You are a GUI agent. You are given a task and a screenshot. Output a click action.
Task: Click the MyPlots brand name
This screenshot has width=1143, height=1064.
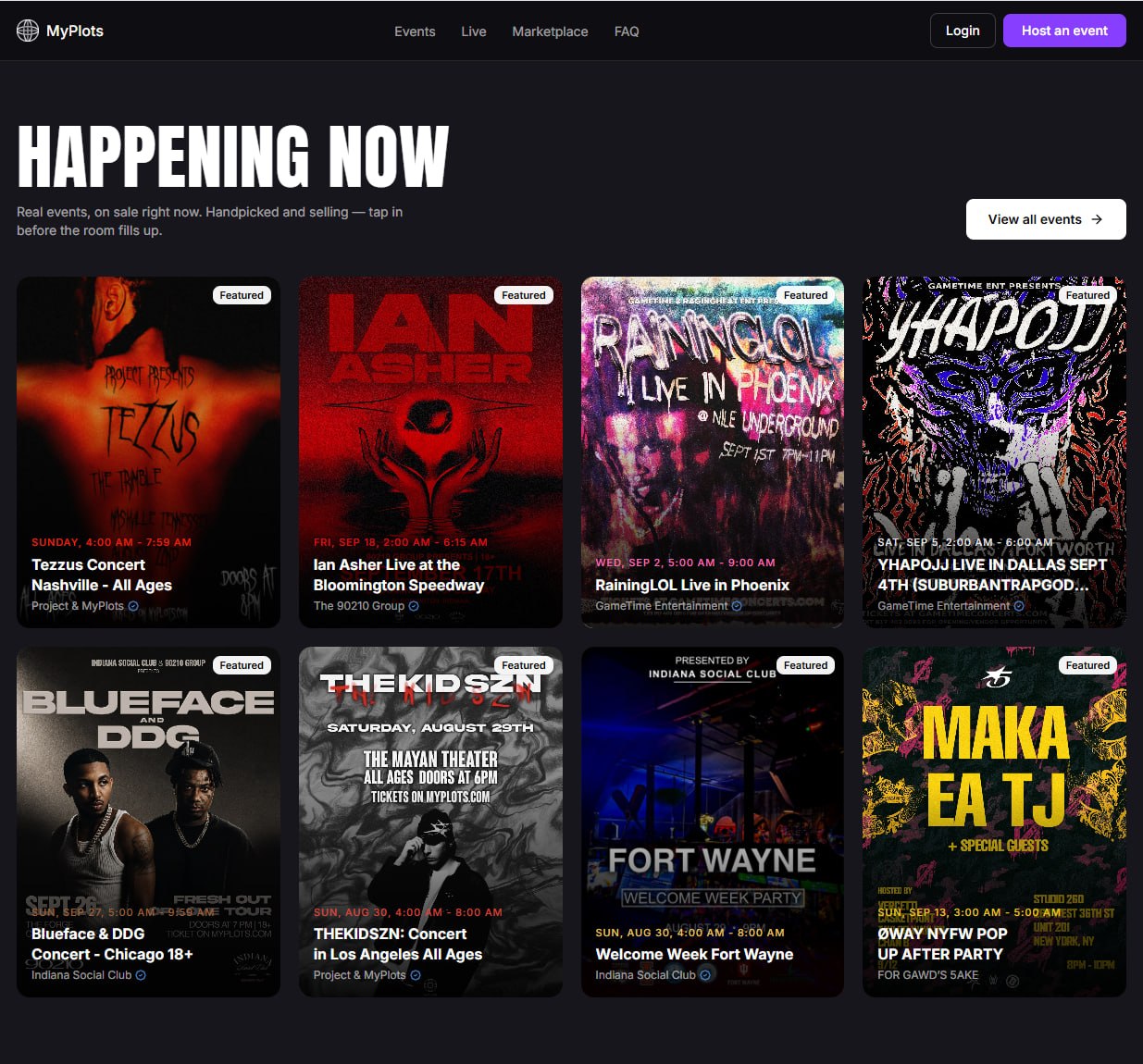tap(75, 31)
